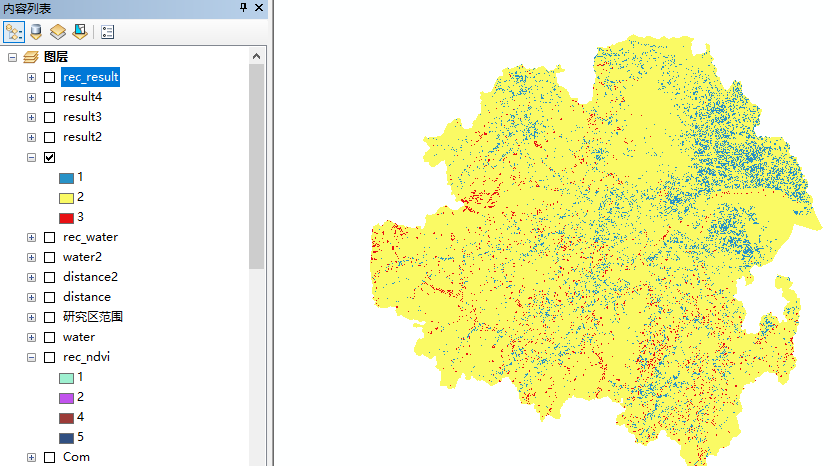Enable the distance layer checkbox
The height and width of the screenshot is (466, 832).
tap(49, 297)
